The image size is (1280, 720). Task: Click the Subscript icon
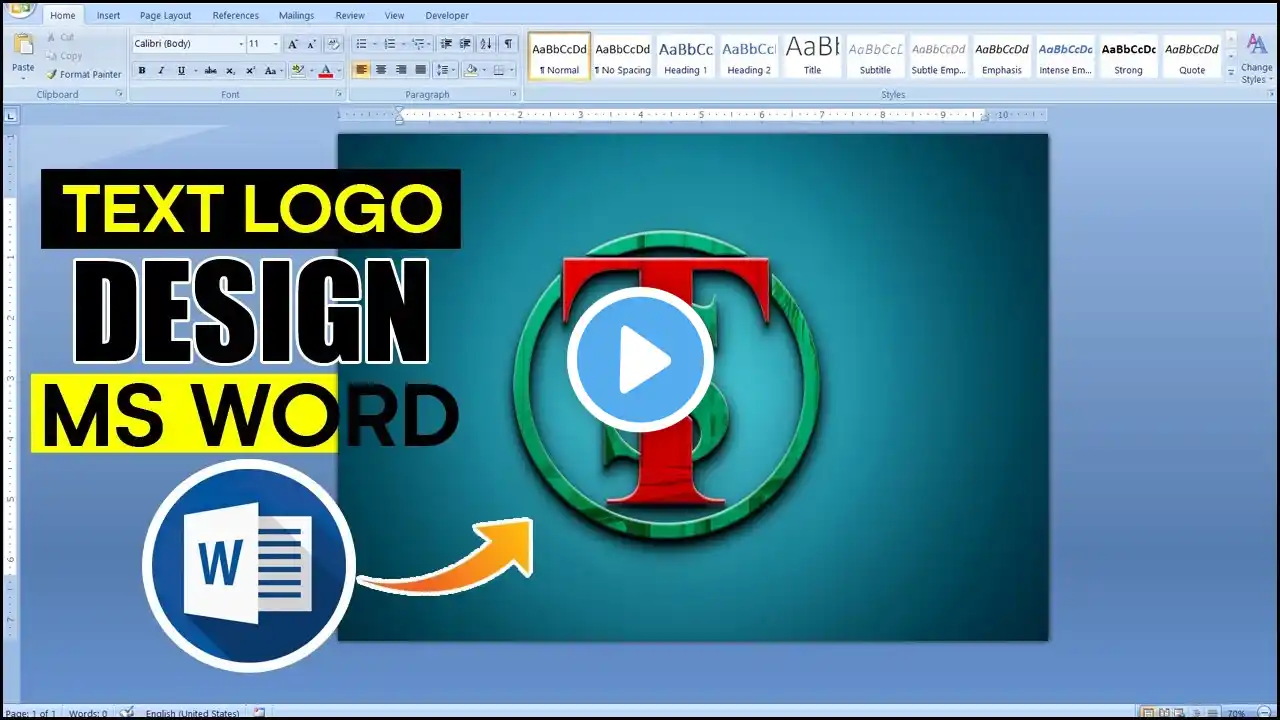click(231, 70)
